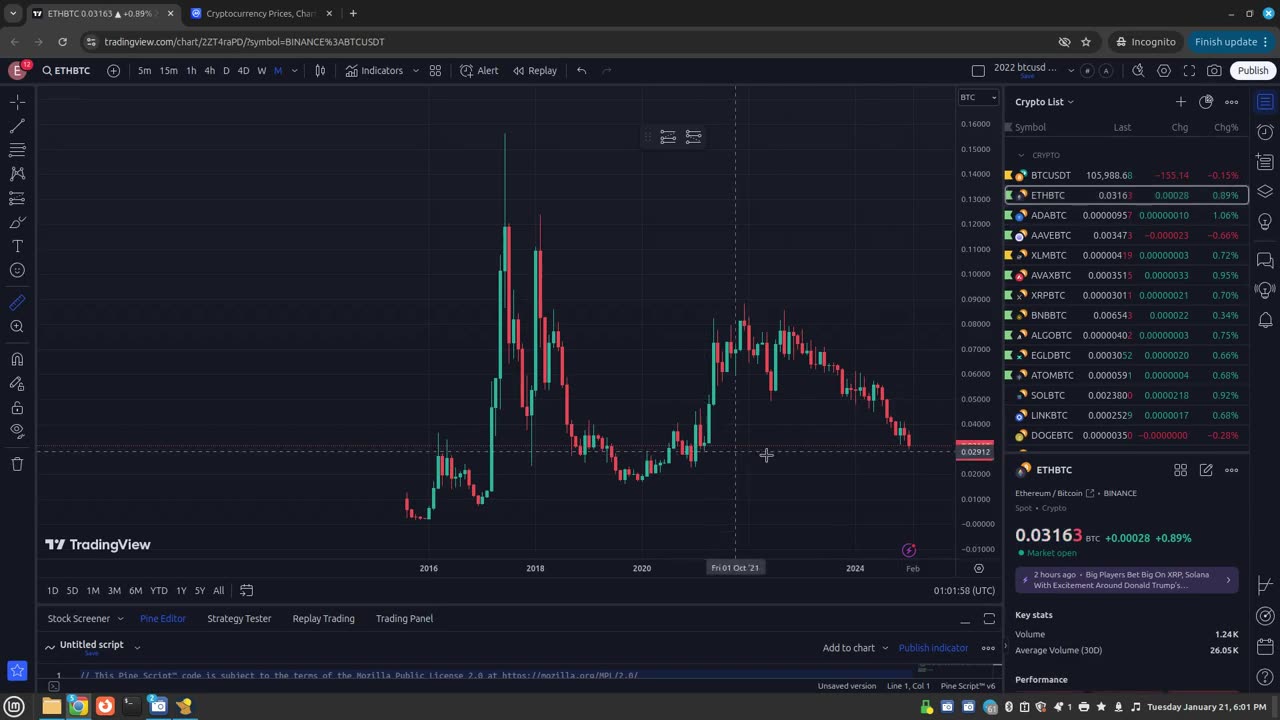Open chart settings gear icon
Image resolution: width=1280 pixels, height=720 pixels.
[x=1164, y=71]
